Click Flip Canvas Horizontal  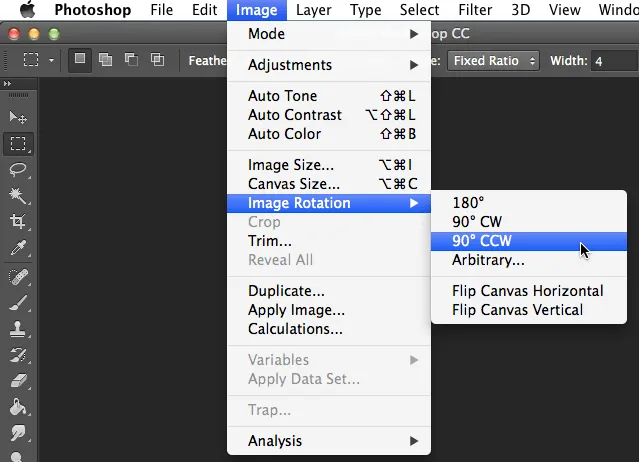point(527,291)
